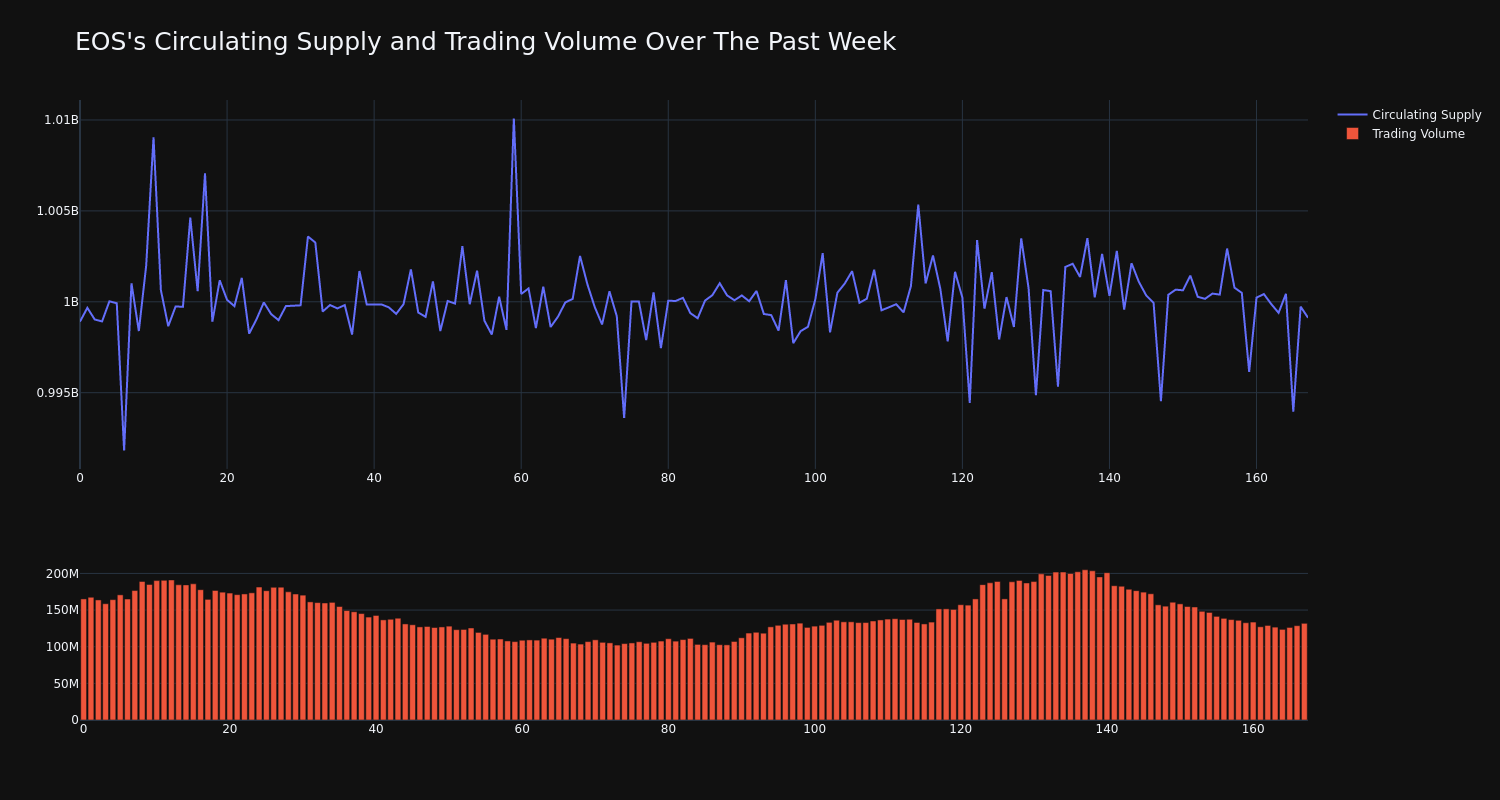The height and width of the screenshot is (800, 1500).
Task: Click the tallest volume bar near x=137
Action: pos(1085,645)
